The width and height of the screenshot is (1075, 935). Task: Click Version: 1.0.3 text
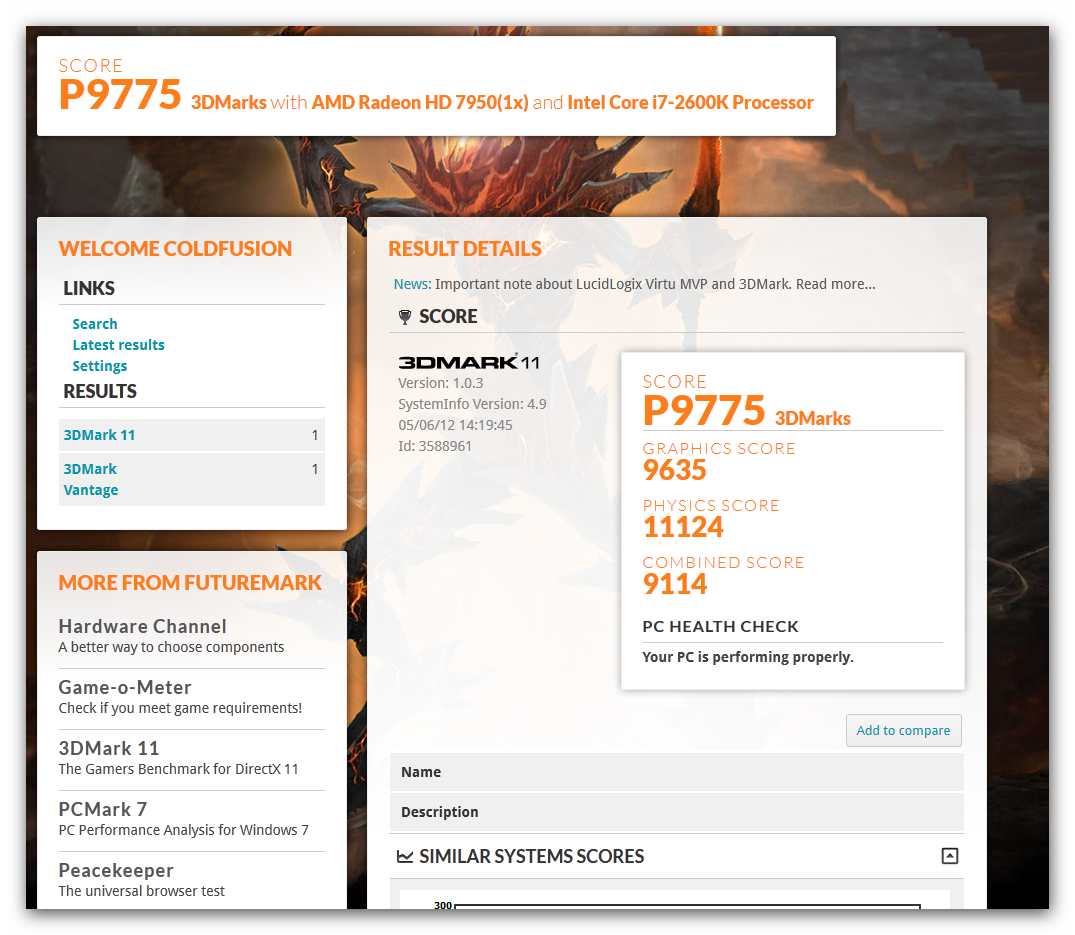441,383
